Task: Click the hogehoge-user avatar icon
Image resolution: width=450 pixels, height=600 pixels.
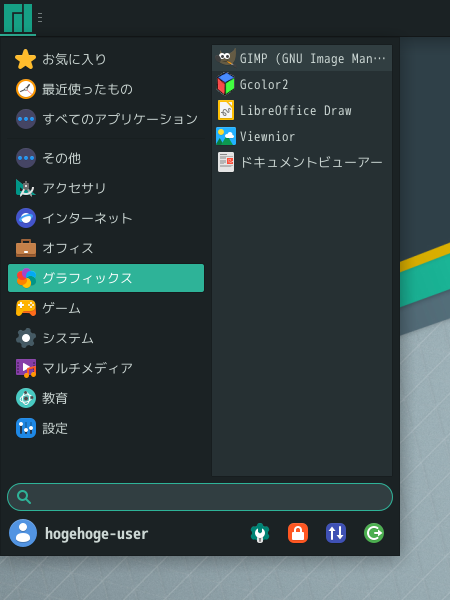Action: coord(23,533)
